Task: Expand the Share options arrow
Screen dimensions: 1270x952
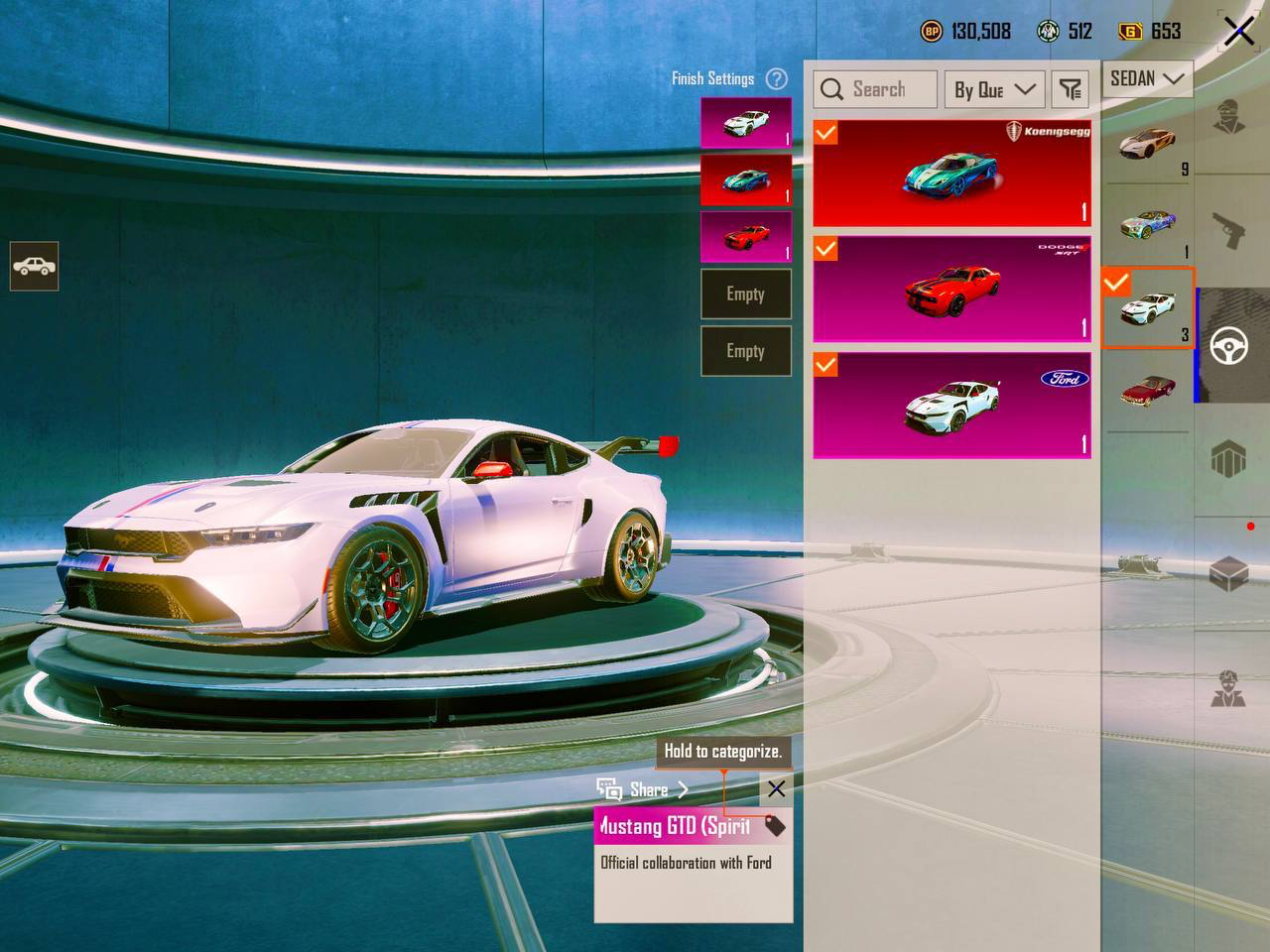Action: tap(683, 789)
